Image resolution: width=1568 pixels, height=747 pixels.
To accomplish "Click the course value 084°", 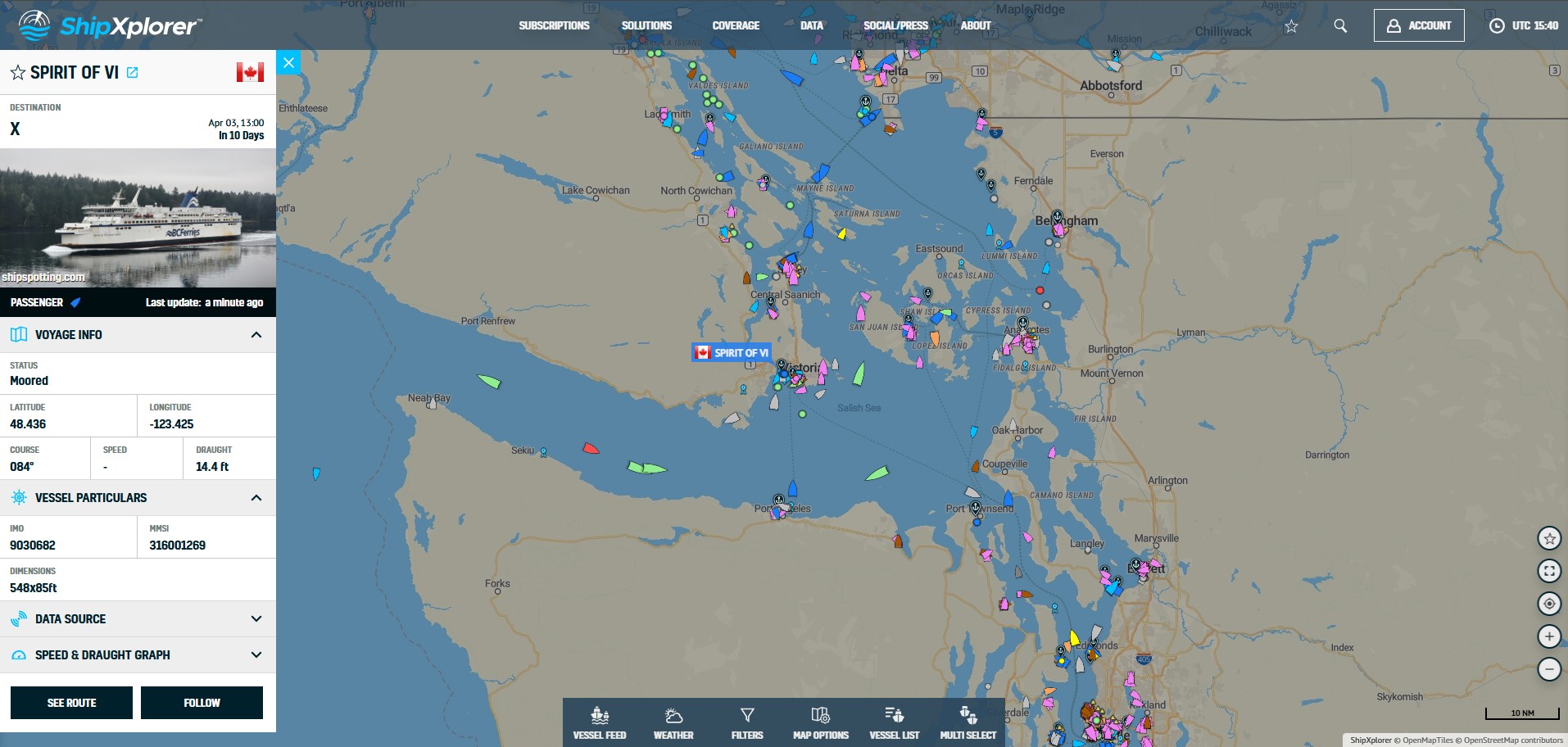I will 22,467.
